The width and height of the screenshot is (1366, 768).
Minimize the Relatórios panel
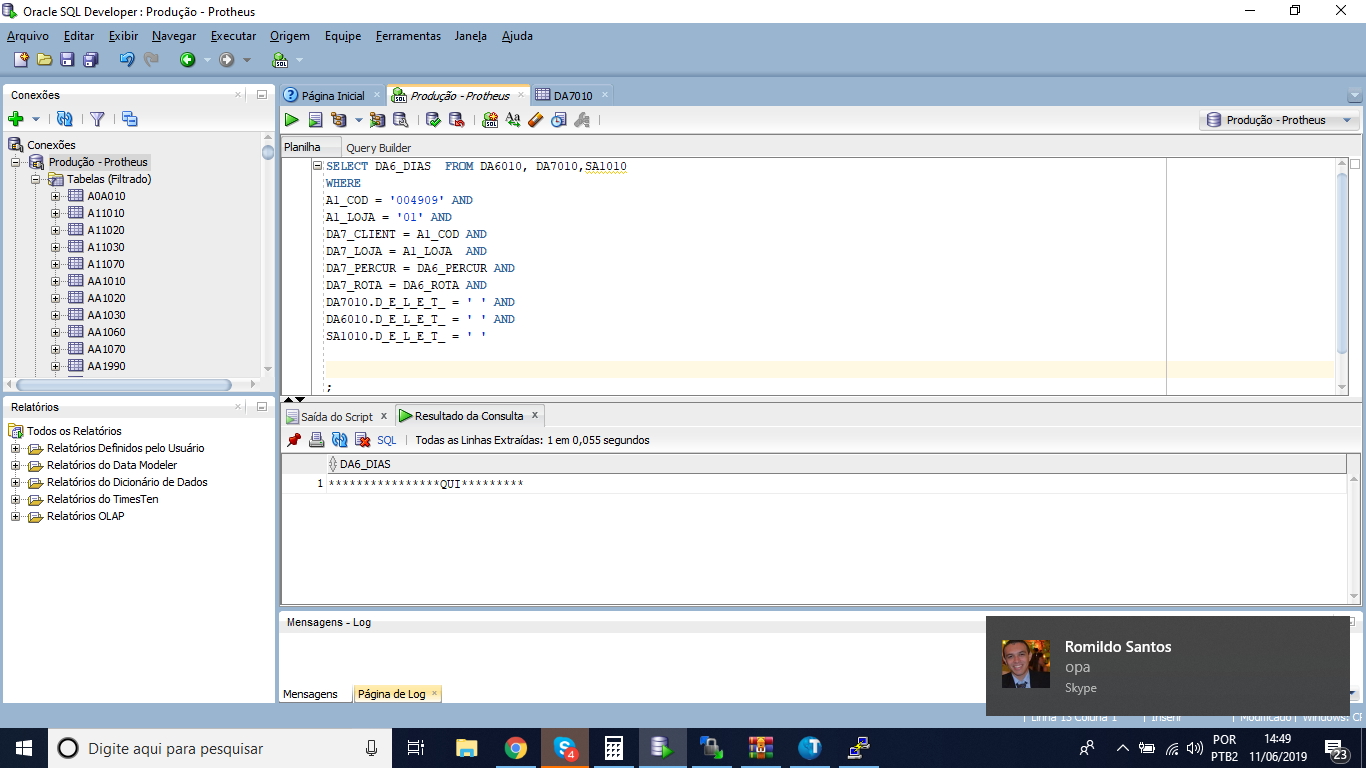tap(261, 407)
